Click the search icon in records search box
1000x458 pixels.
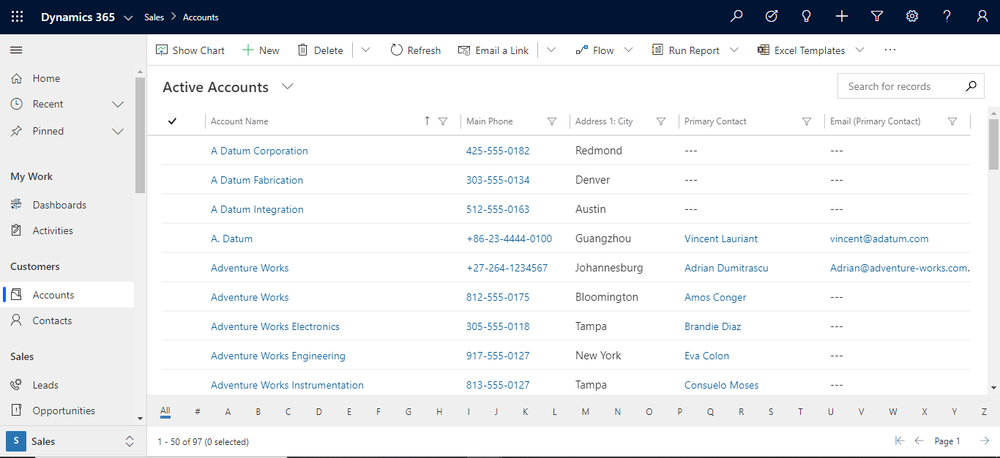[971, 86]
